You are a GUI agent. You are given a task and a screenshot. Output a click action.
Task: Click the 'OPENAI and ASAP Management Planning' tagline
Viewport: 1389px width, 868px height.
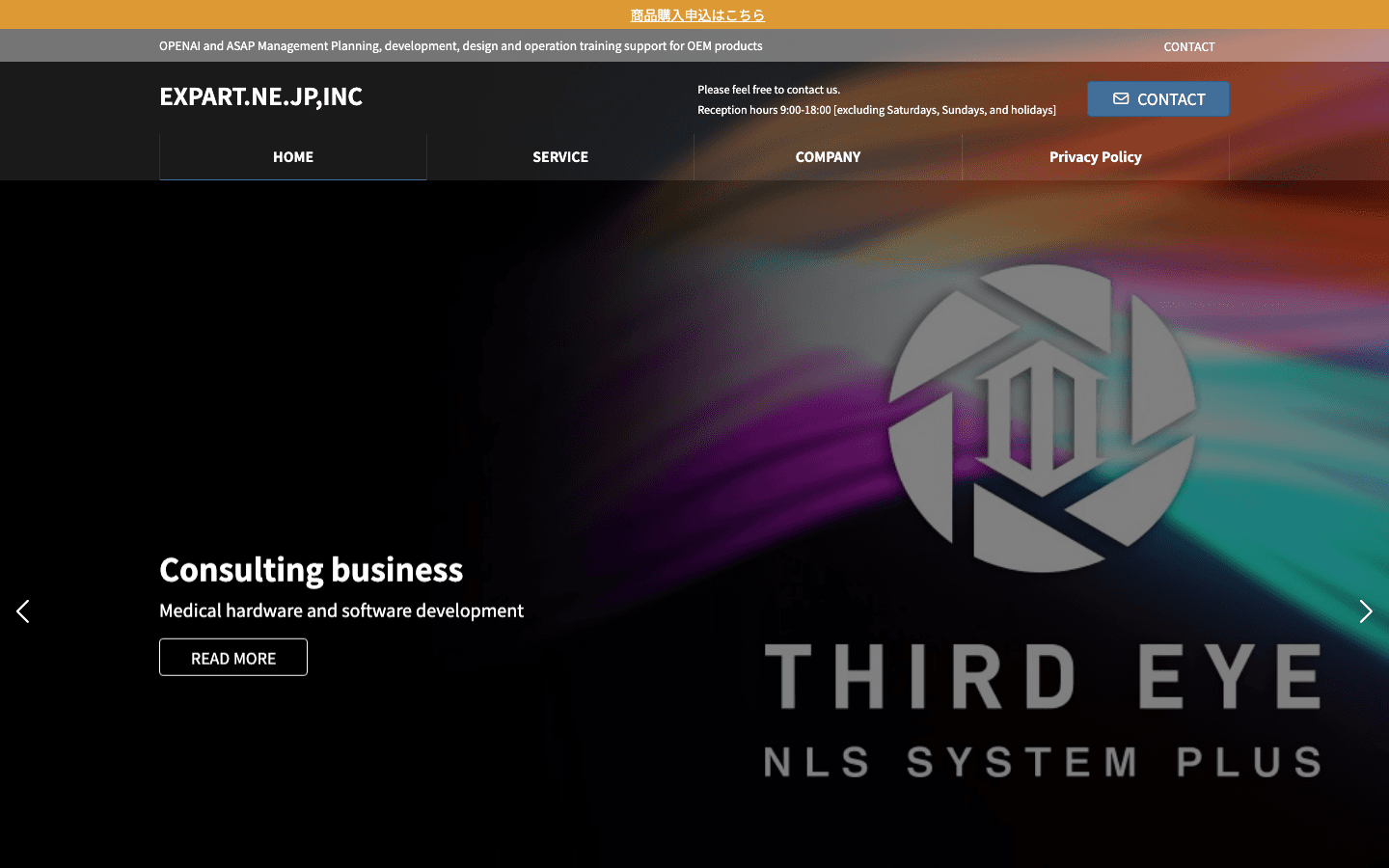click(x=461, y=45)
